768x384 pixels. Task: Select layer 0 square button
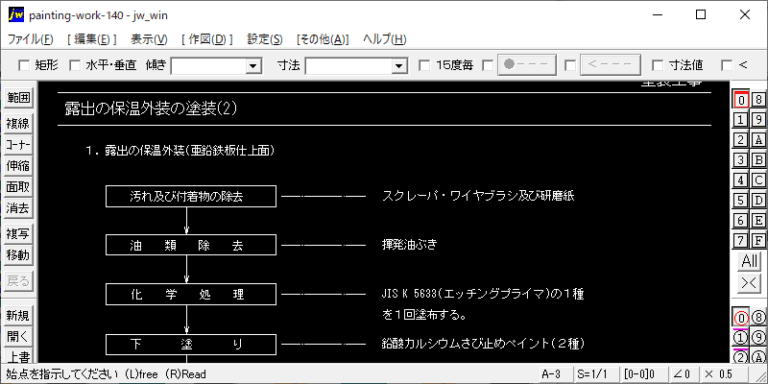click(x=741, y=100)
